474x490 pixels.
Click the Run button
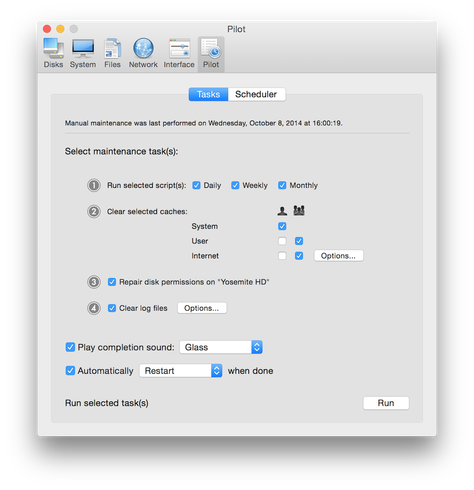(386, 403)
